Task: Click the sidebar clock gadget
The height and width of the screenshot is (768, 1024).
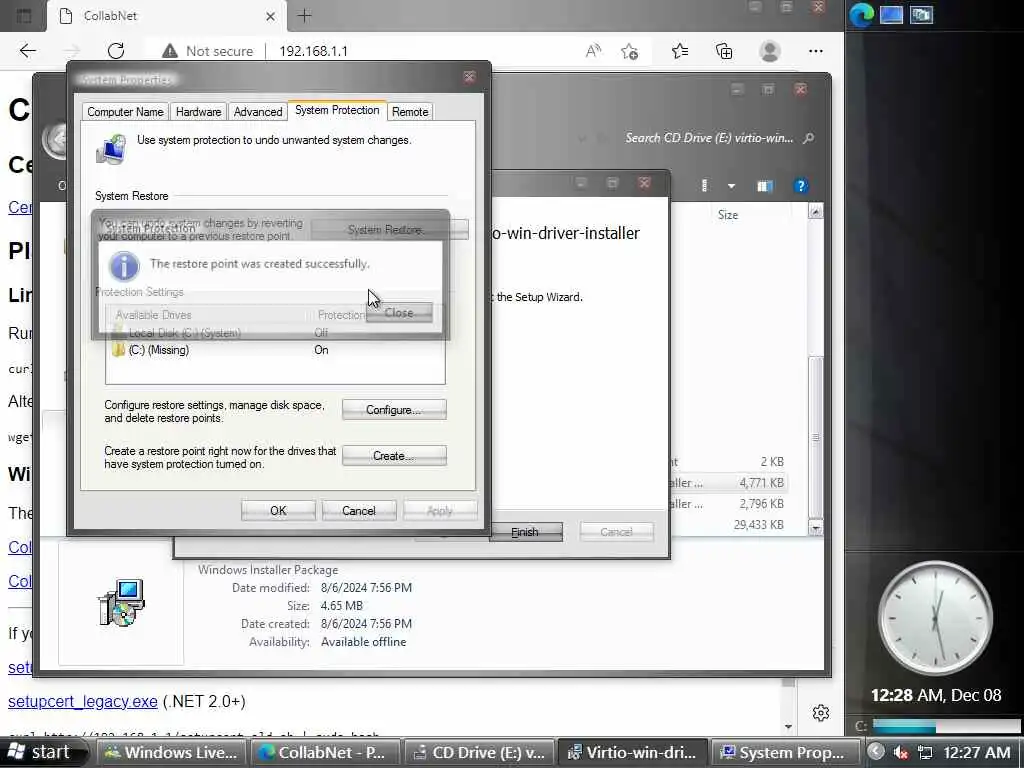Action: (x=935, y=617)
